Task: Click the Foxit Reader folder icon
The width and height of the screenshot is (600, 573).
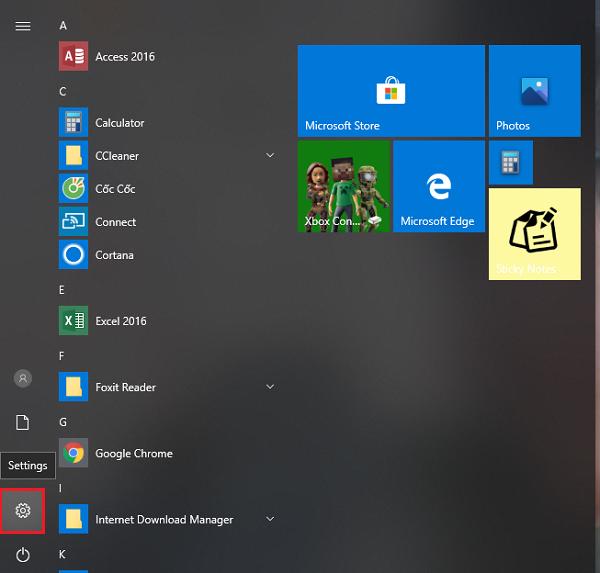Action: click(73, 387)
